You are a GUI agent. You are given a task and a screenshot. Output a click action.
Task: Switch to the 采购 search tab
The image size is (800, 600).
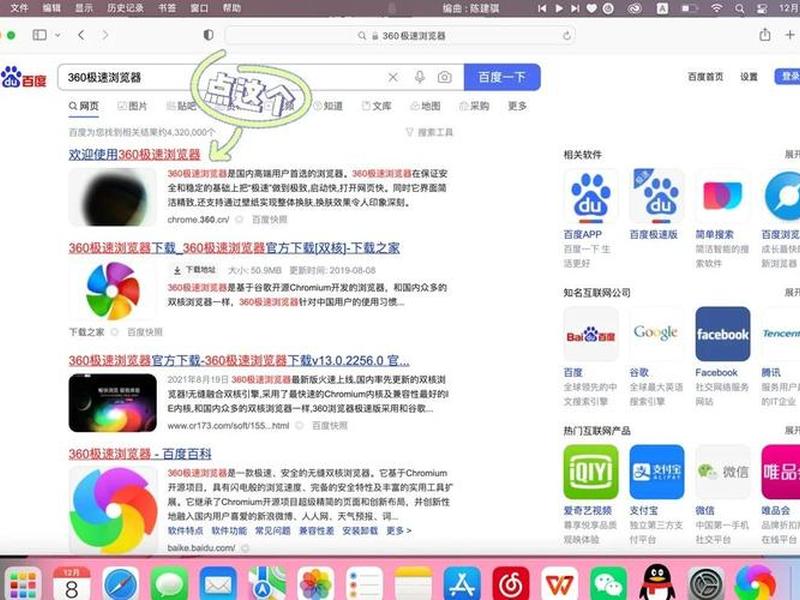474,106
